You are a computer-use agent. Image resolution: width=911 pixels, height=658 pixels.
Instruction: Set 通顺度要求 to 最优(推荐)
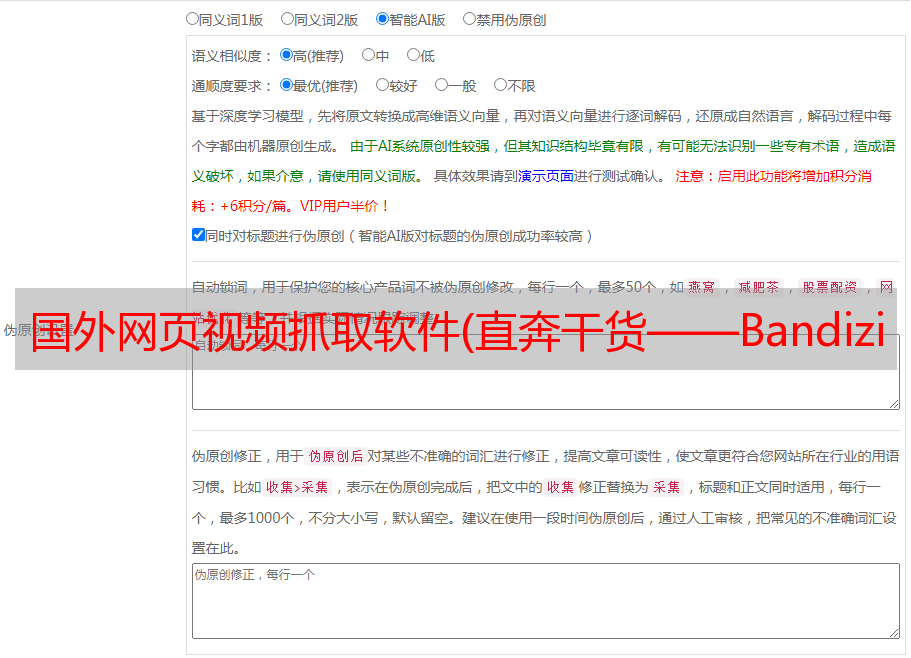pos(286,85)
